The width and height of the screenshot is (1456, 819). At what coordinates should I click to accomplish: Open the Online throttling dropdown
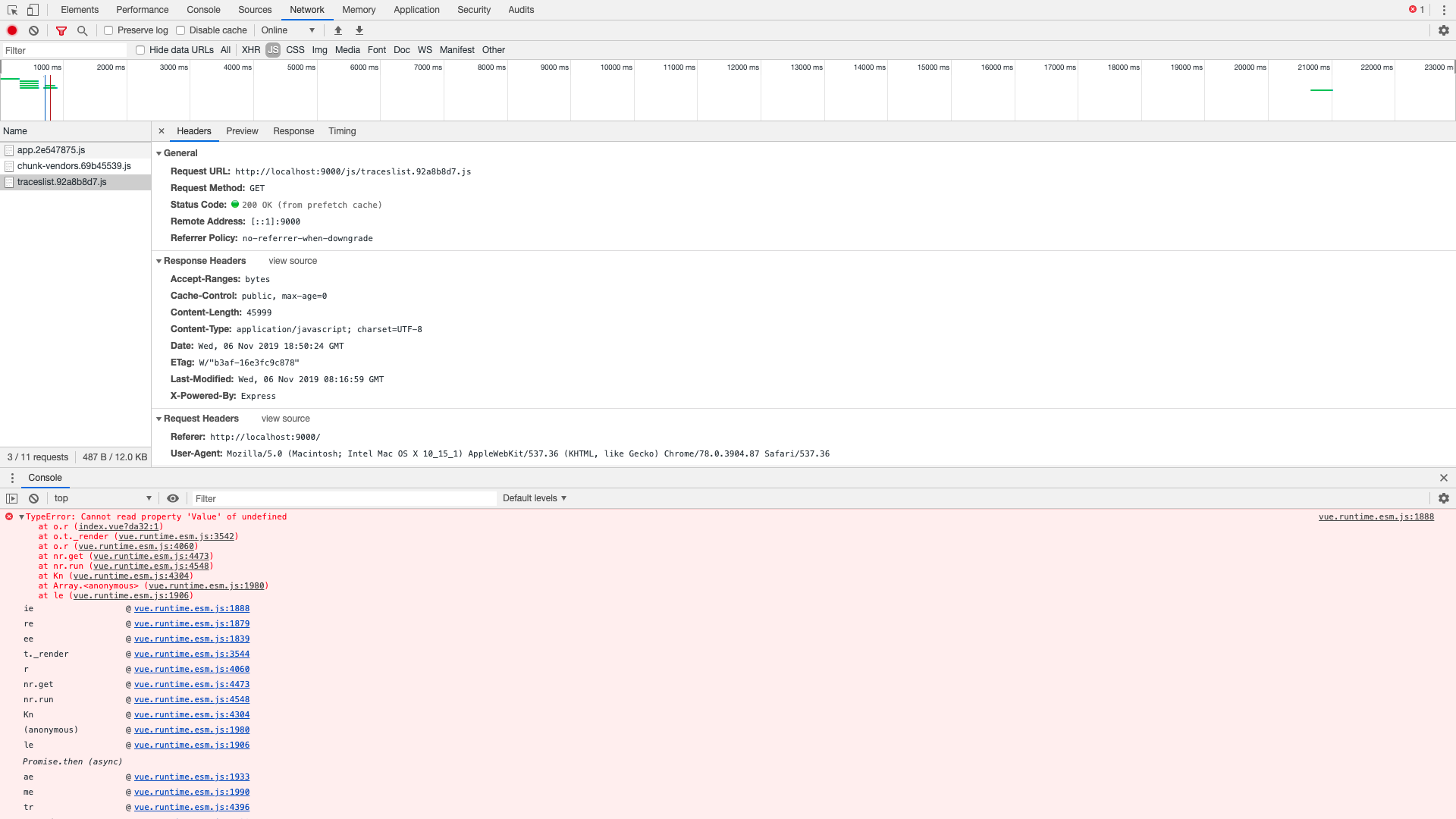click(x=287, y=30)
